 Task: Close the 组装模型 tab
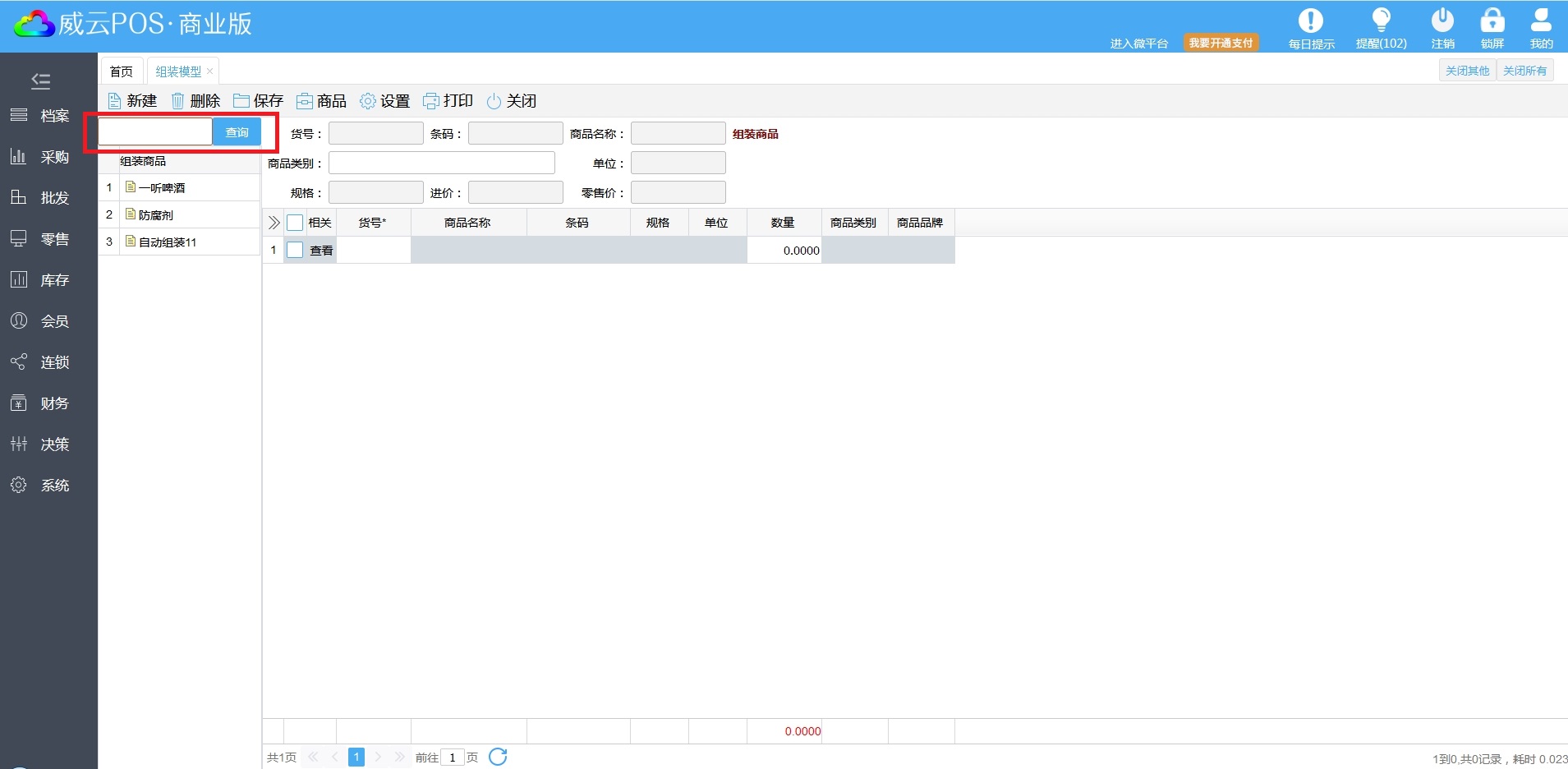(210, 71)
